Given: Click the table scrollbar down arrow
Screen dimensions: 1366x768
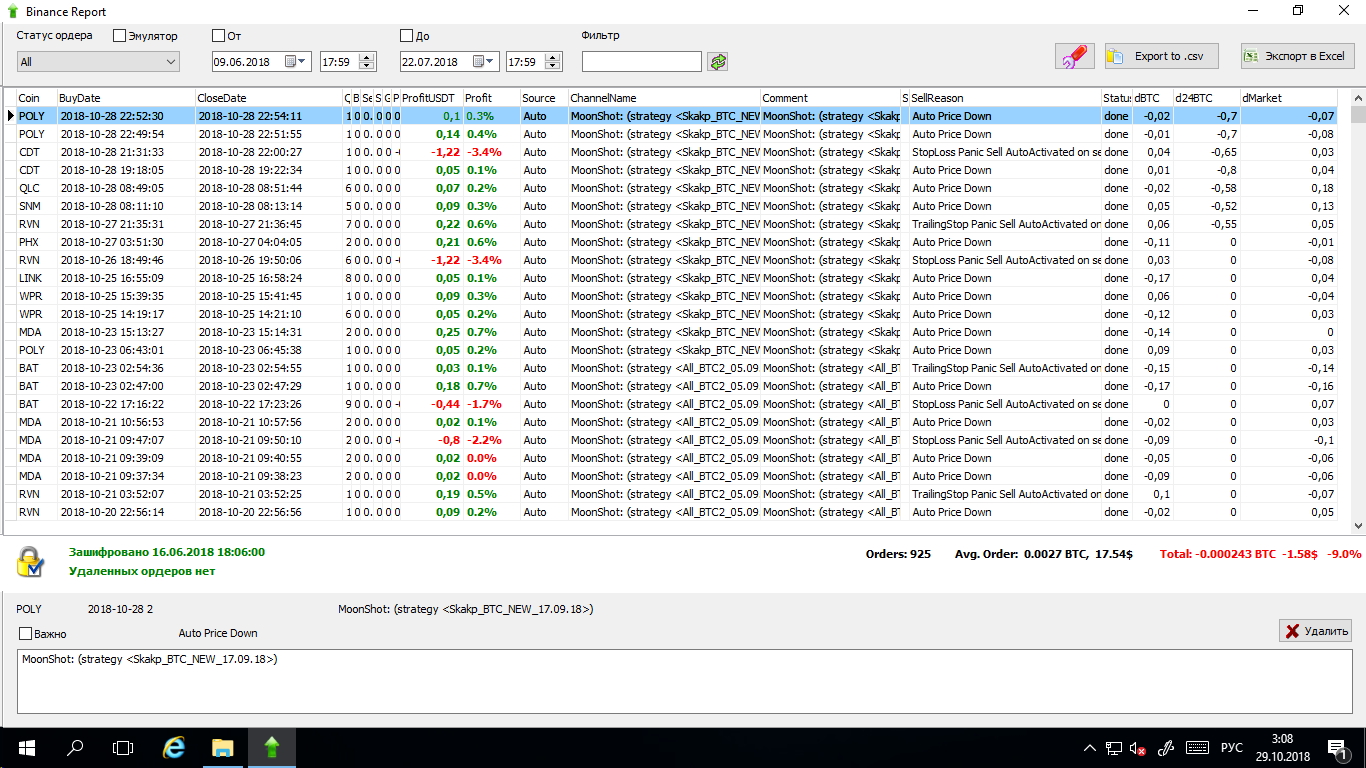Looking at the screenshot, I should tap(1358, 526).
